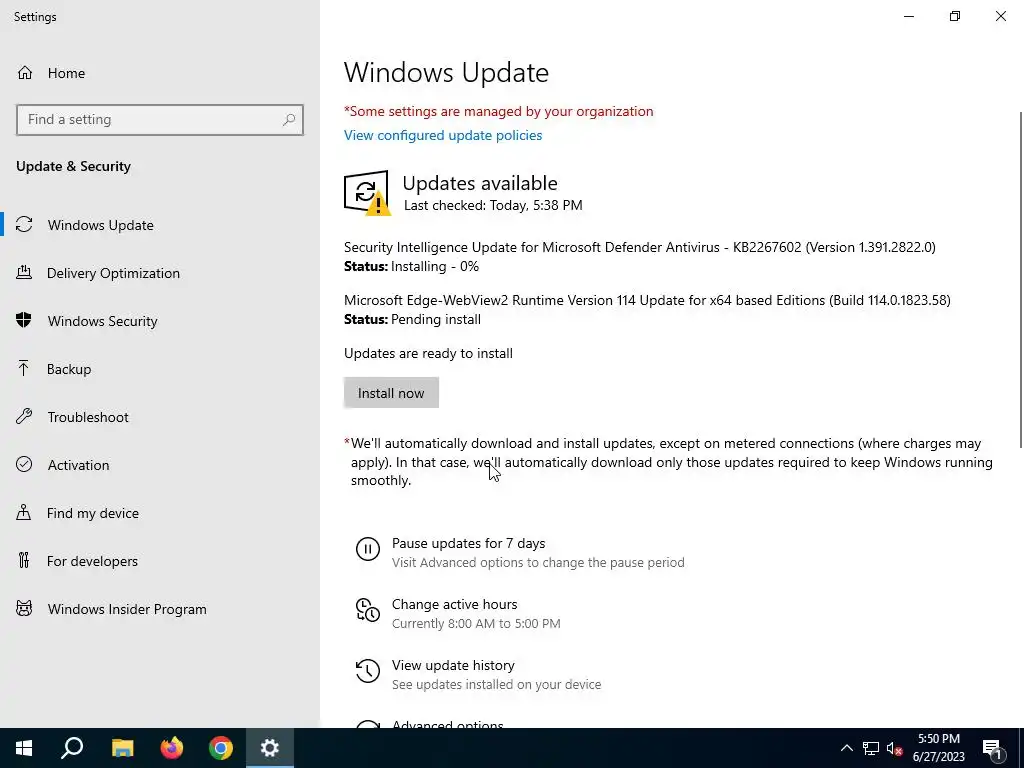This screenshot has height=768, width=1024.
Task: Click the Settings gear in the taskbar
Action: [x=270, y=748]
